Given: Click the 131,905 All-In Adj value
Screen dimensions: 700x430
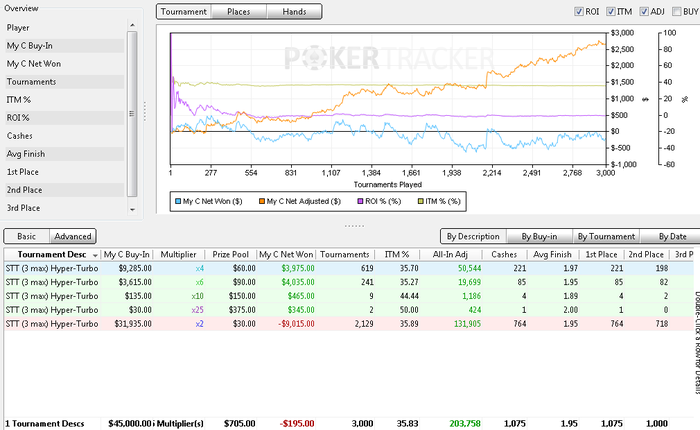Looking at the screenshot, I should click(467, 324).
